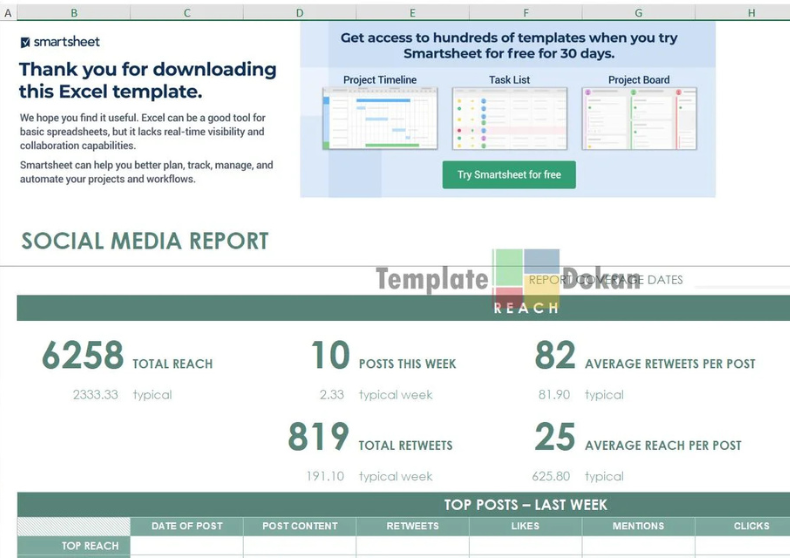
Task: Select the TOTAL REACH label
Action: pos(173,364)
